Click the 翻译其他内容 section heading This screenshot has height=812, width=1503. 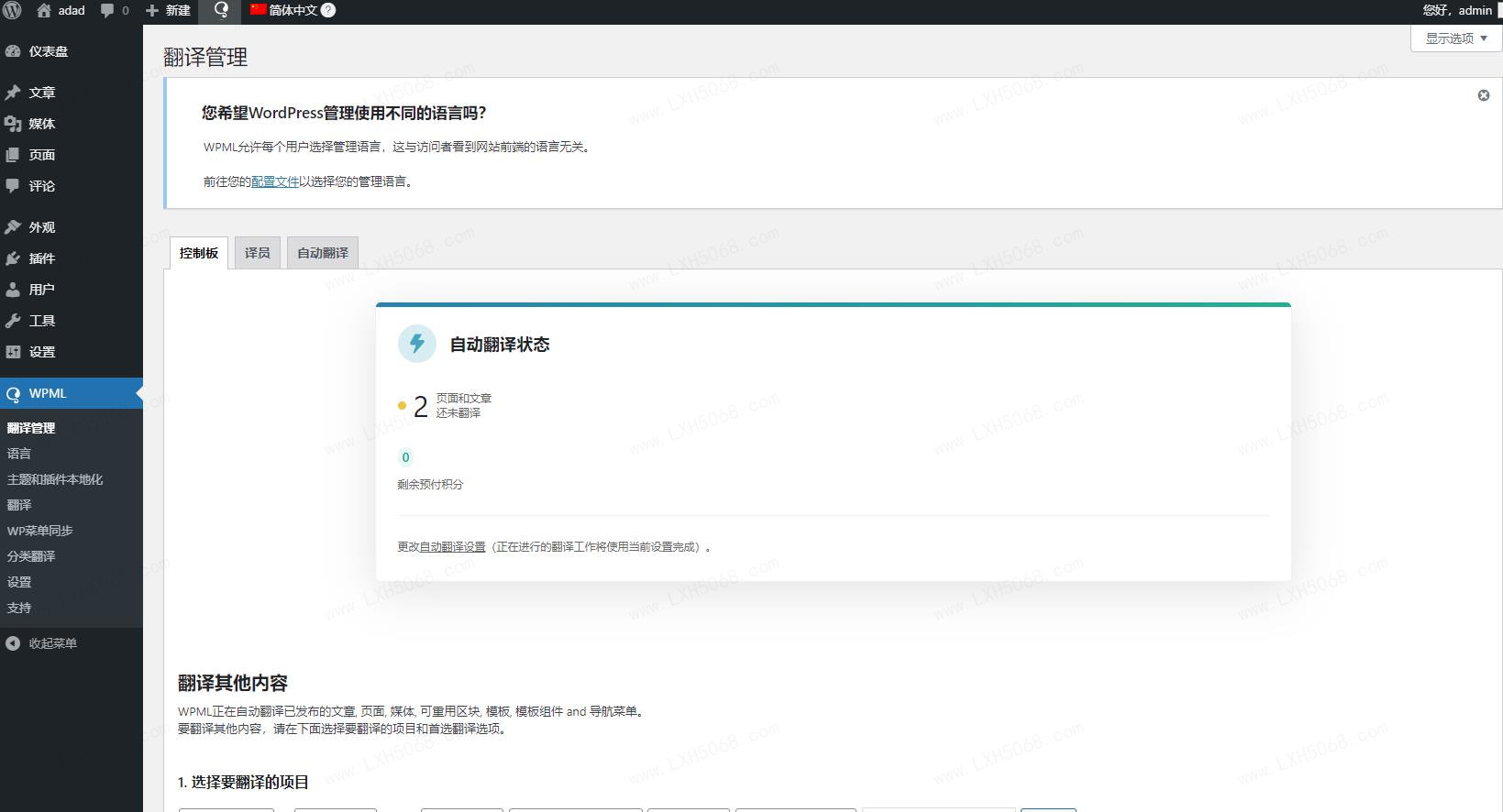[x=233, y=683]
